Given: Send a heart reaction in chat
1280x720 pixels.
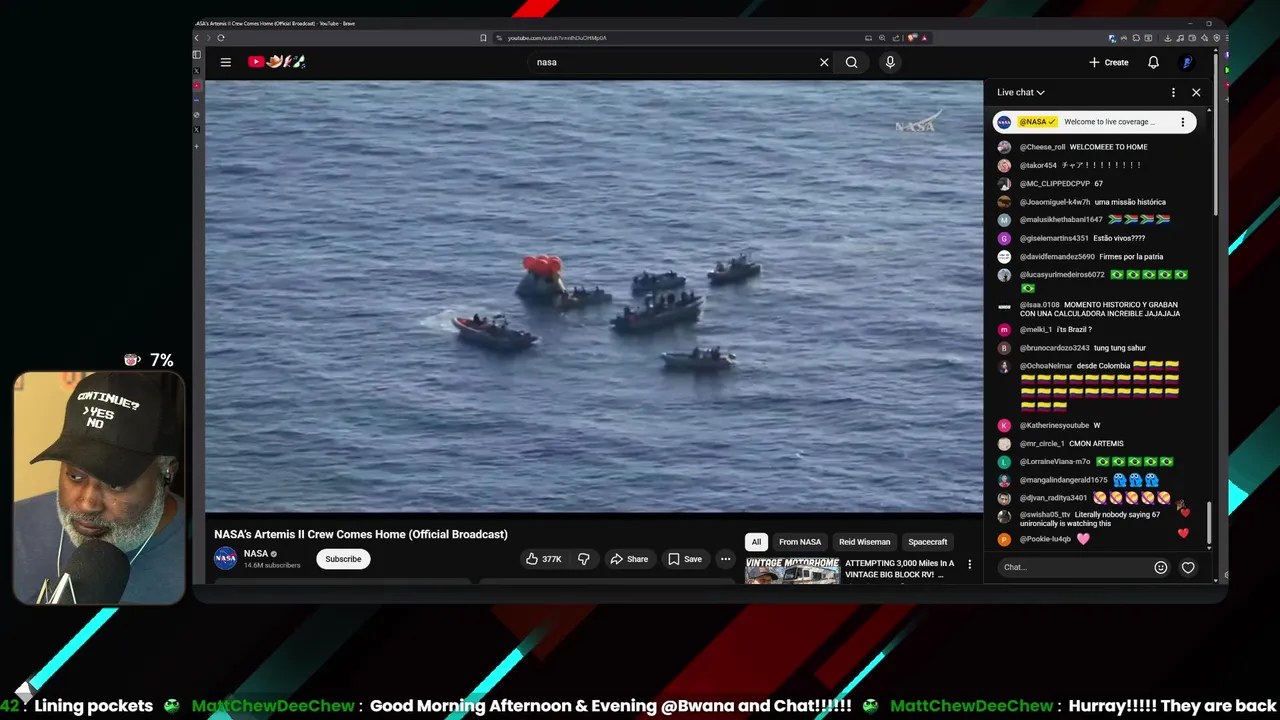Looking at the screenshot, I should point(1188,567).
